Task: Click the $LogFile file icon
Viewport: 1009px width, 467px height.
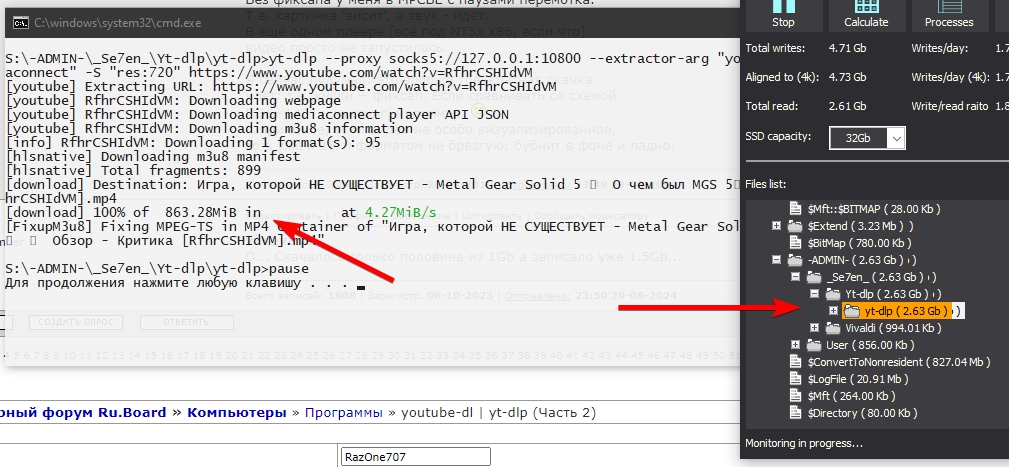Action: pos(797,380)
